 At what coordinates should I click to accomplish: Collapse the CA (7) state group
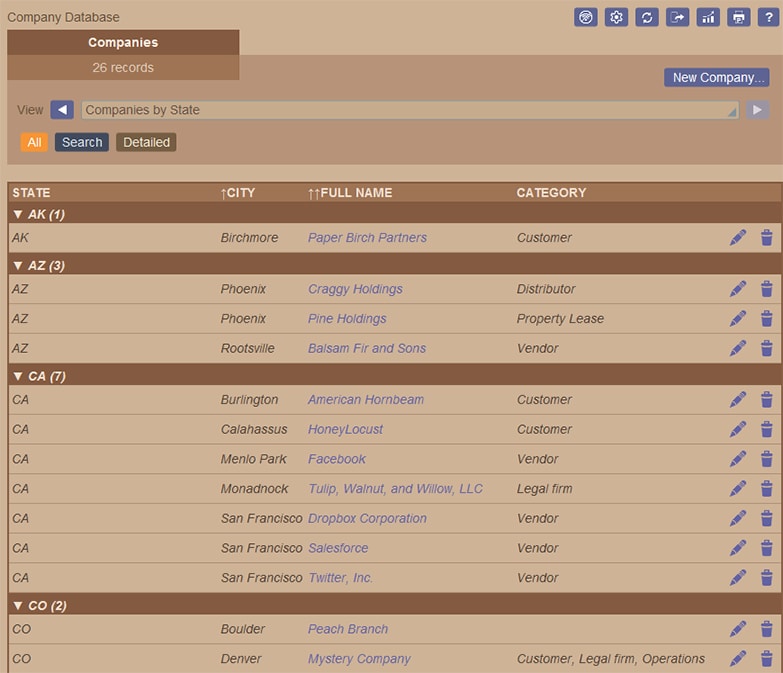[x=18, y=376]
